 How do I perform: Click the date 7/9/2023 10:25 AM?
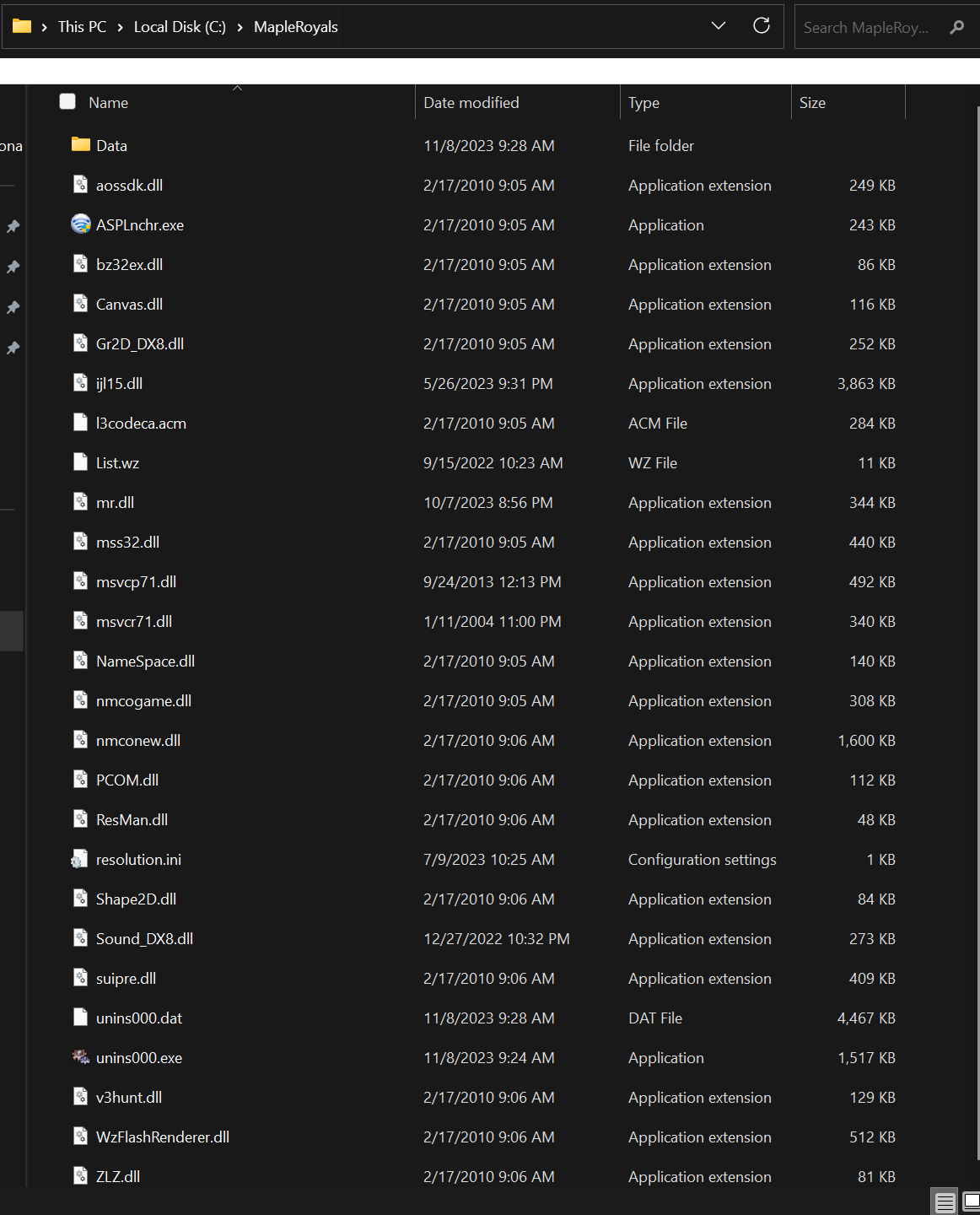(489, 860)
